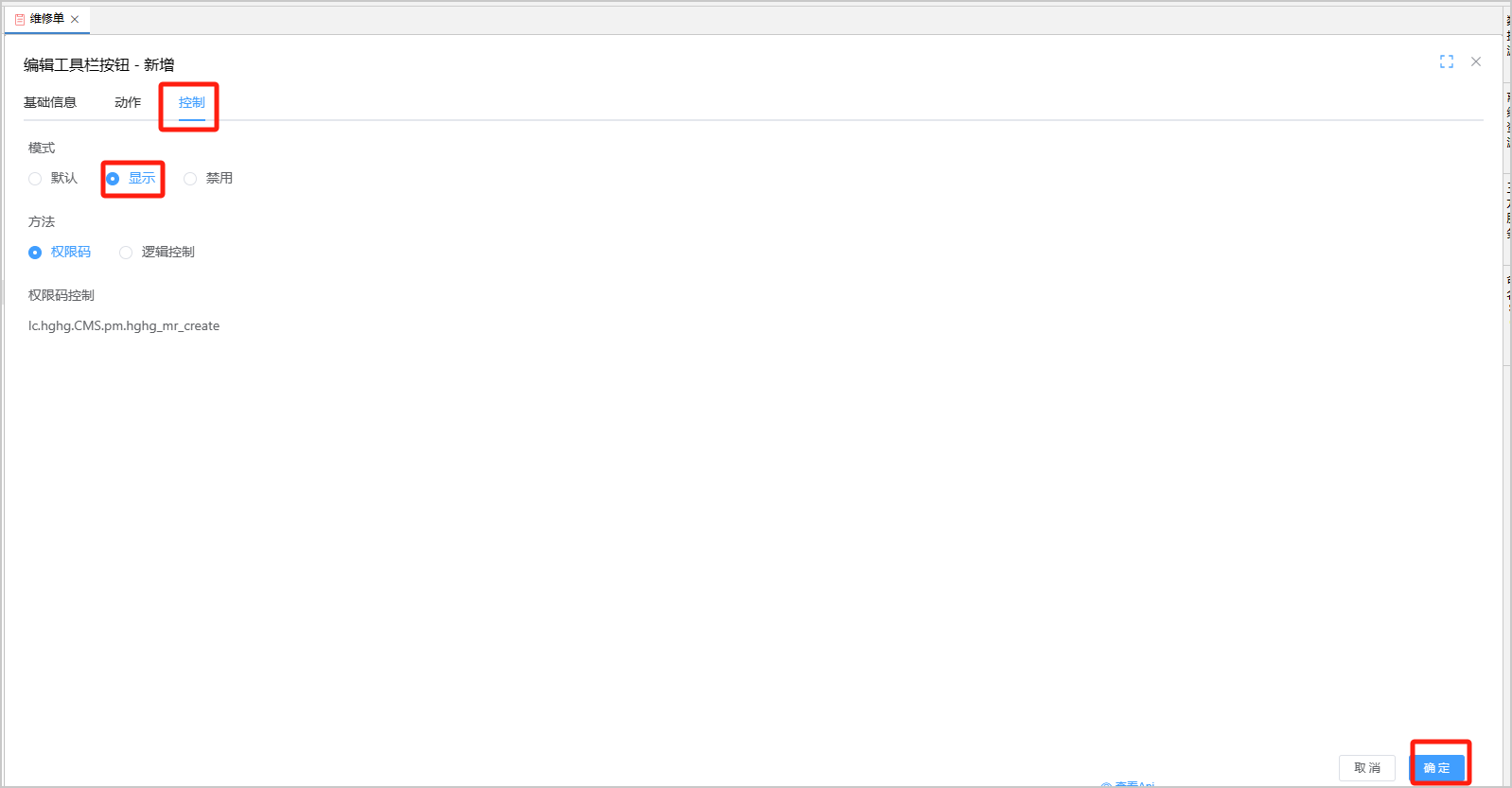1512x788 pixels.
Task: Open the 查看Api link
Action: (x=1133, y=784)
